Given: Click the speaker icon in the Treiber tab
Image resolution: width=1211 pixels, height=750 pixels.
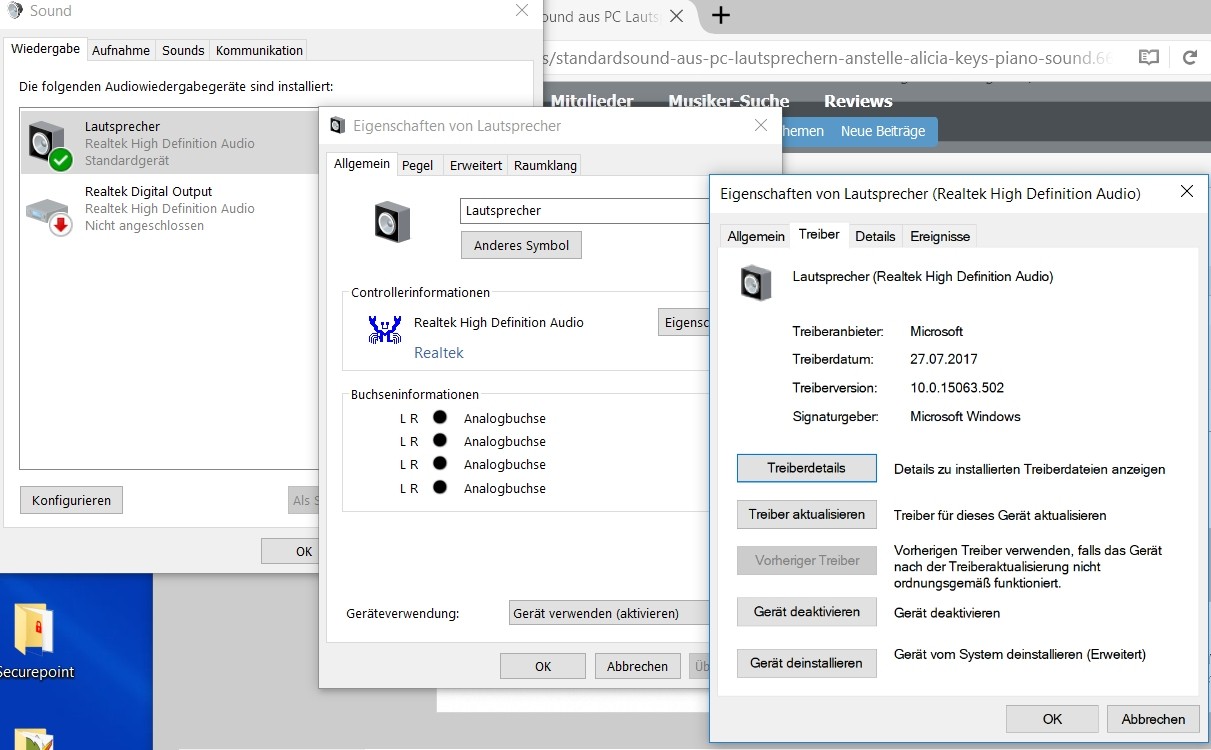Looking at the screenshot, I should [x=756, y=283].
